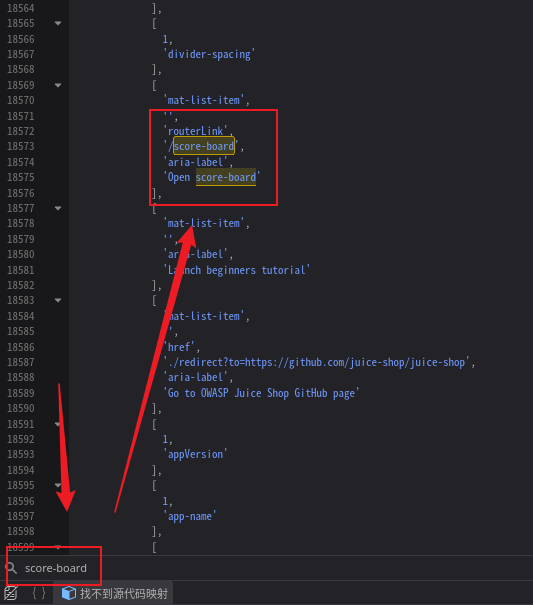Click the github.com/juice-shop redirect URL string
Screen dimensions: 533x605
316,362
